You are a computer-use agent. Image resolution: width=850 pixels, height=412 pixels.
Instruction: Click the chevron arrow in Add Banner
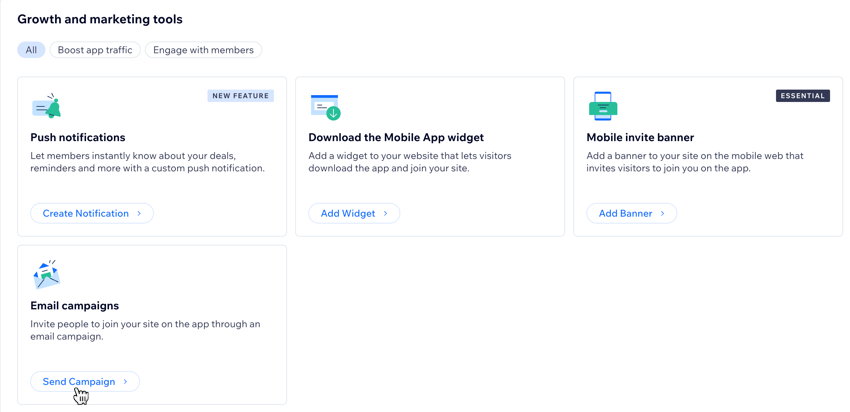point(663,214)
